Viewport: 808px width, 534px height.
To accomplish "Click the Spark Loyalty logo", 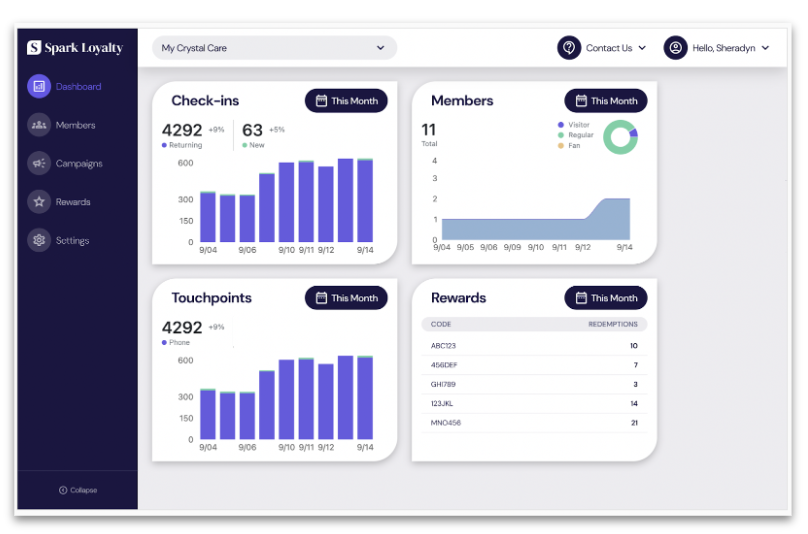I will (x=75, y=47).
